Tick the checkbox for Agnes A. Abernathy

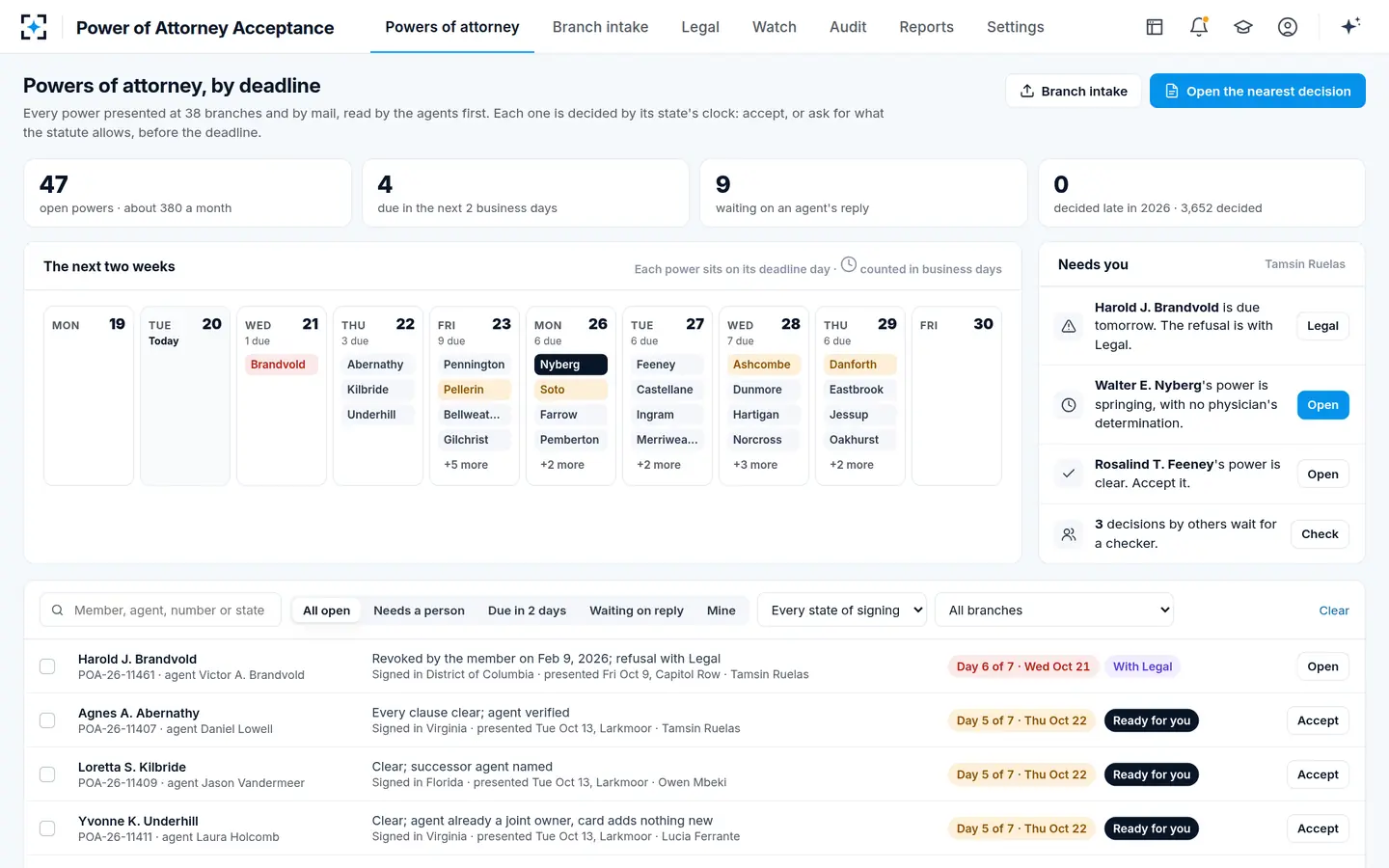[47, 720]
